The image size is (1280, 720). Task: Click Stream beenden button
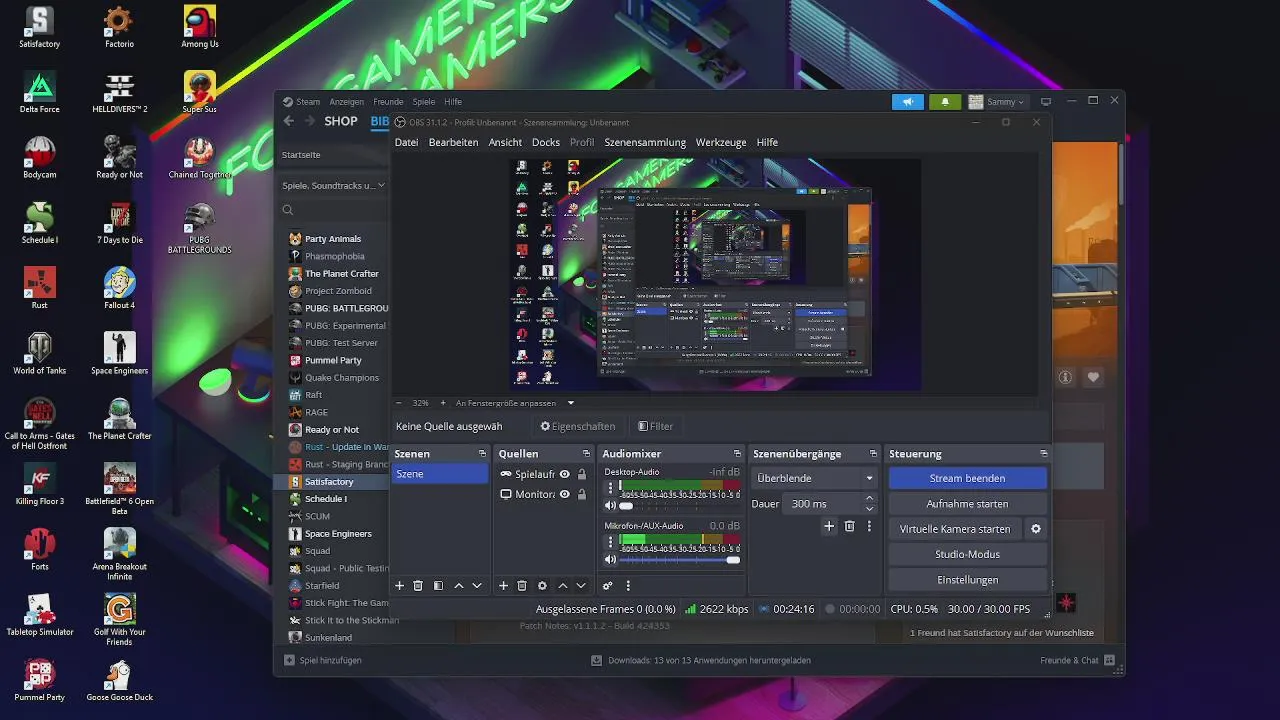(x=967, y=478)
